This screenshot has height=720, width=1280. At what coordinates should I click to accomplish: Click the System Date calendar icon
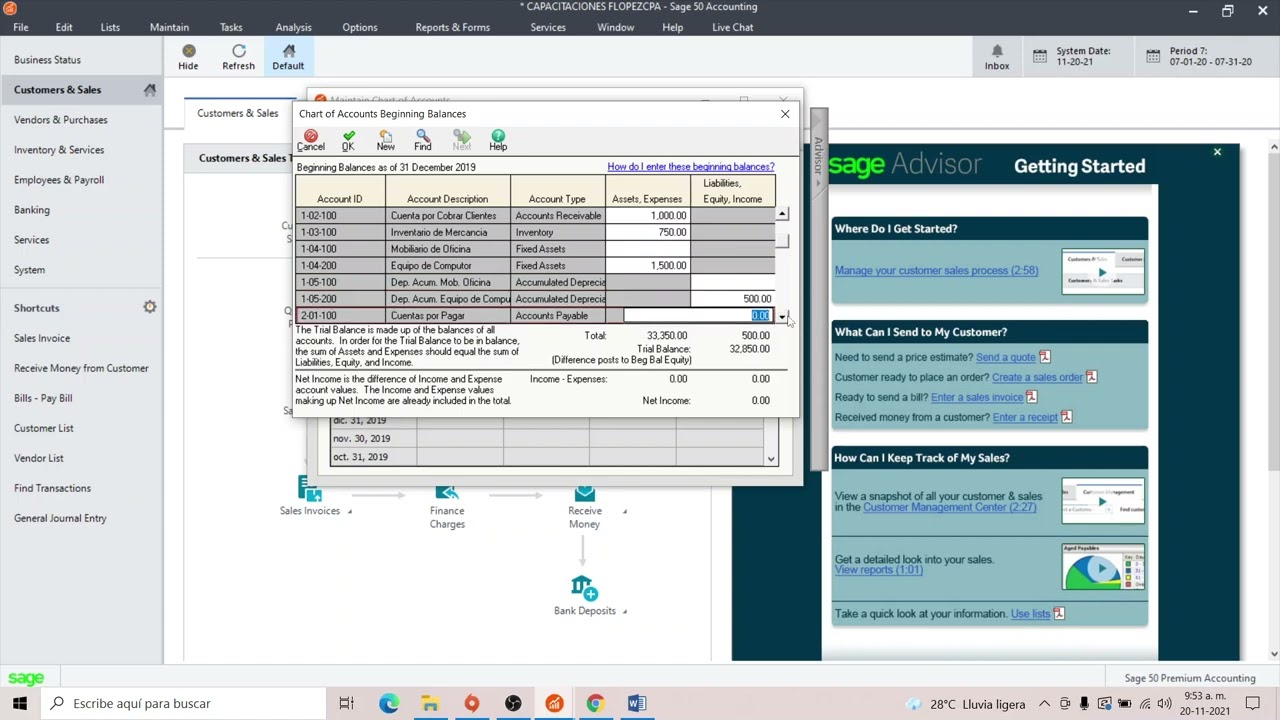pos(1040,56)
